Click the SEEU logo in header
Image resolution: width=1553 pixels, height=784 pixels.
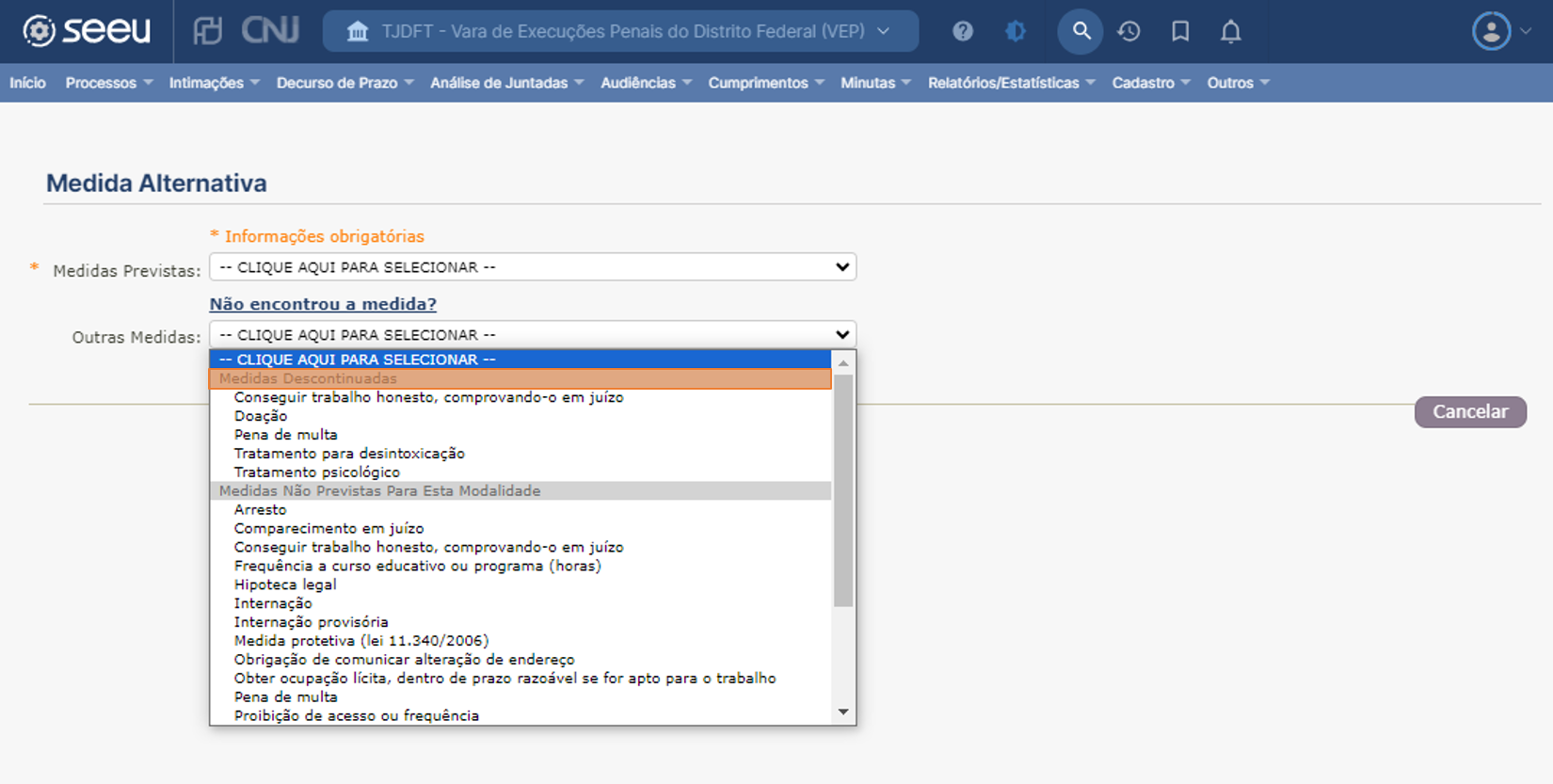click(x=87, y=31)
